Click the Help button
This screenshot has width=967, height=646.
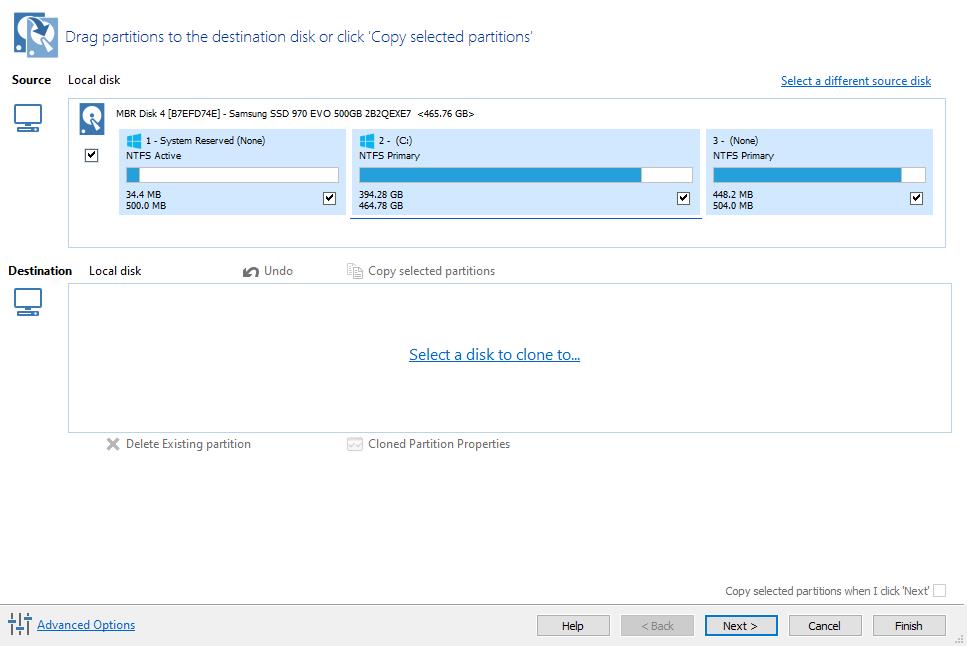pos(573,625)
